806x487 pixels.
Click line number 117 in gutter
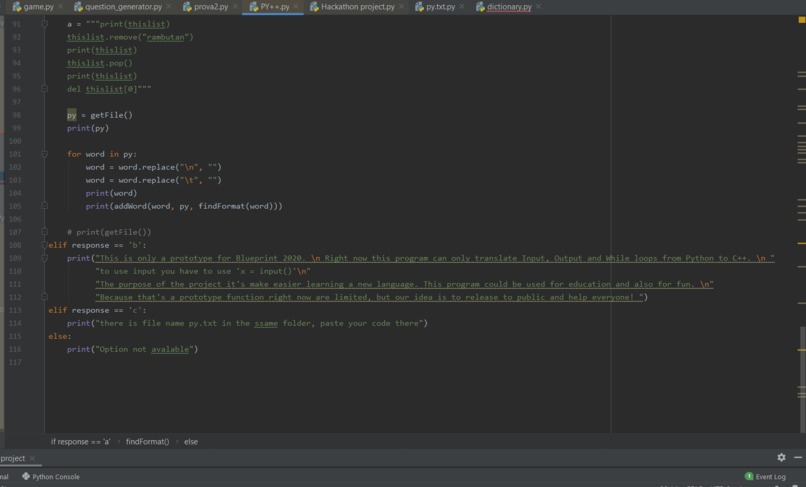16,362
